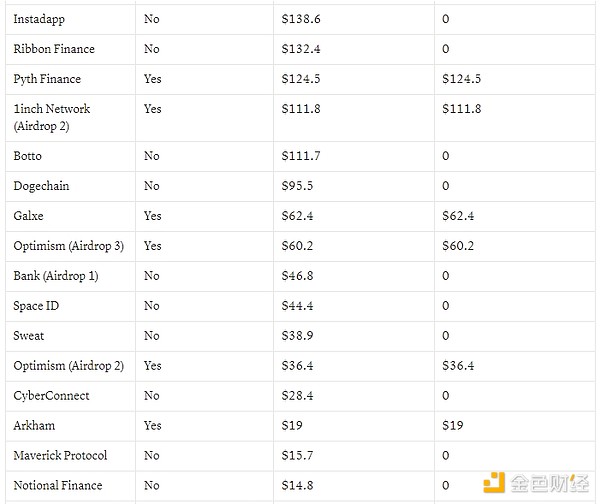Select the Bank (Airdrop 1) cell
The height and width of the screenshot is (504, 600).
click(x=56, y=276)
